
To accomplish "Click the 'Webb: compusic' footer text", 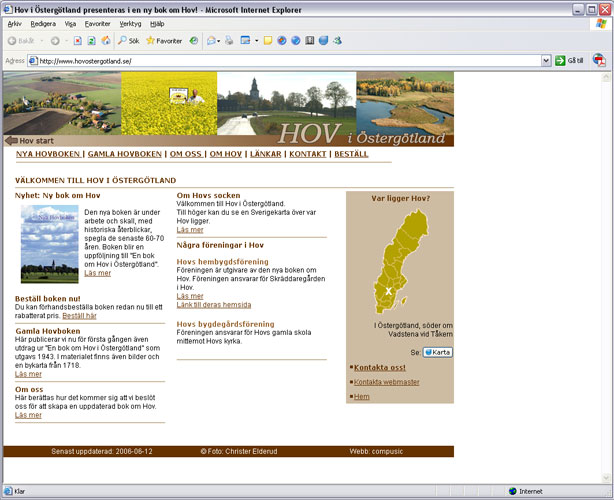I will click(x=376, y=451).
